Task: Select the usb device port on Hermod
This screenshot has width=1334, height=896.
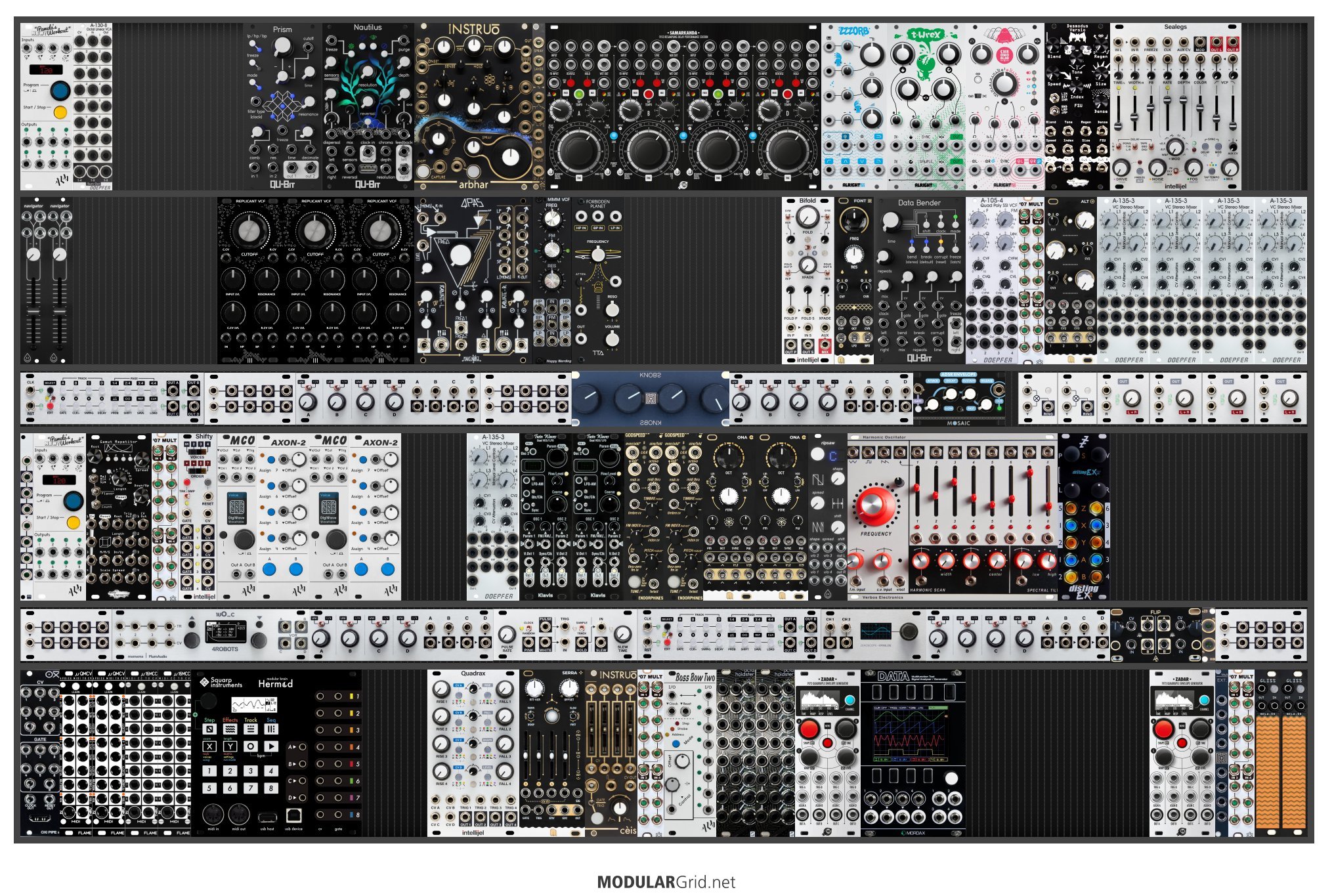Action: [x=293, y=815]
